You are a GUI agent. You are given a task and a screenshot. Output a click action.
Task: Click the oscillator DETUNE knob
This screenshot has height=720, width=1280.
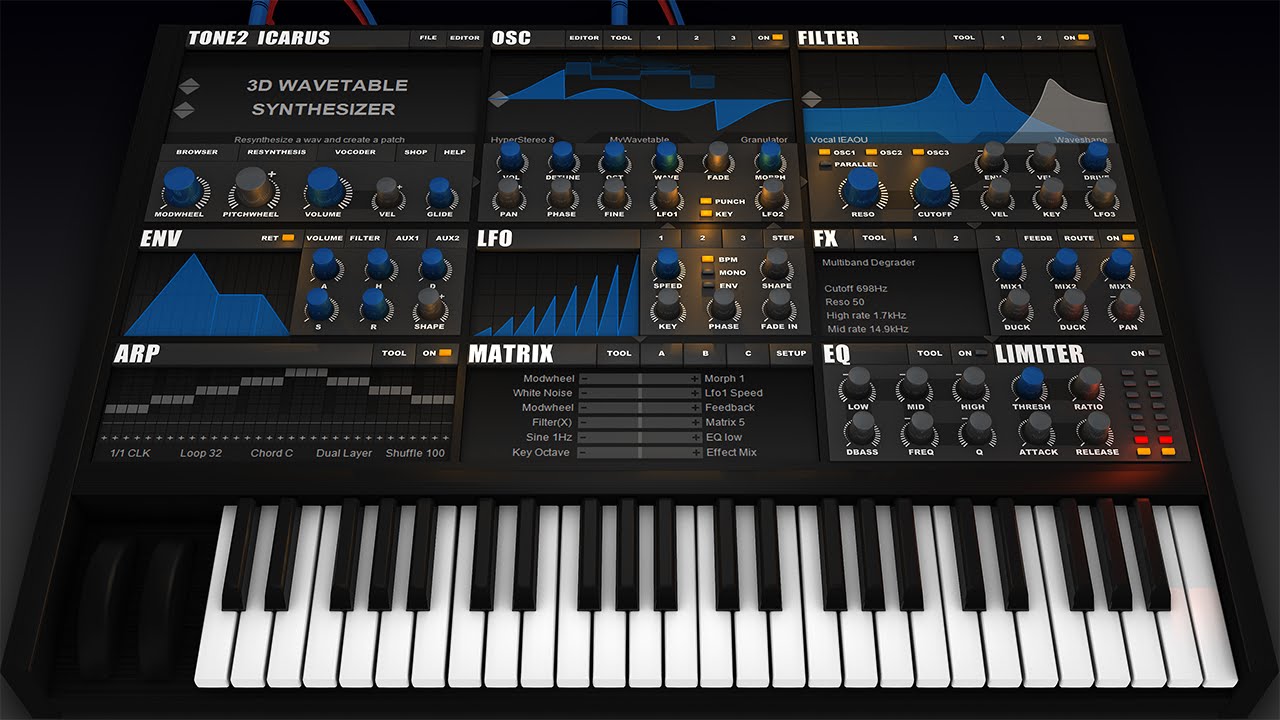(x=562, y=156)
